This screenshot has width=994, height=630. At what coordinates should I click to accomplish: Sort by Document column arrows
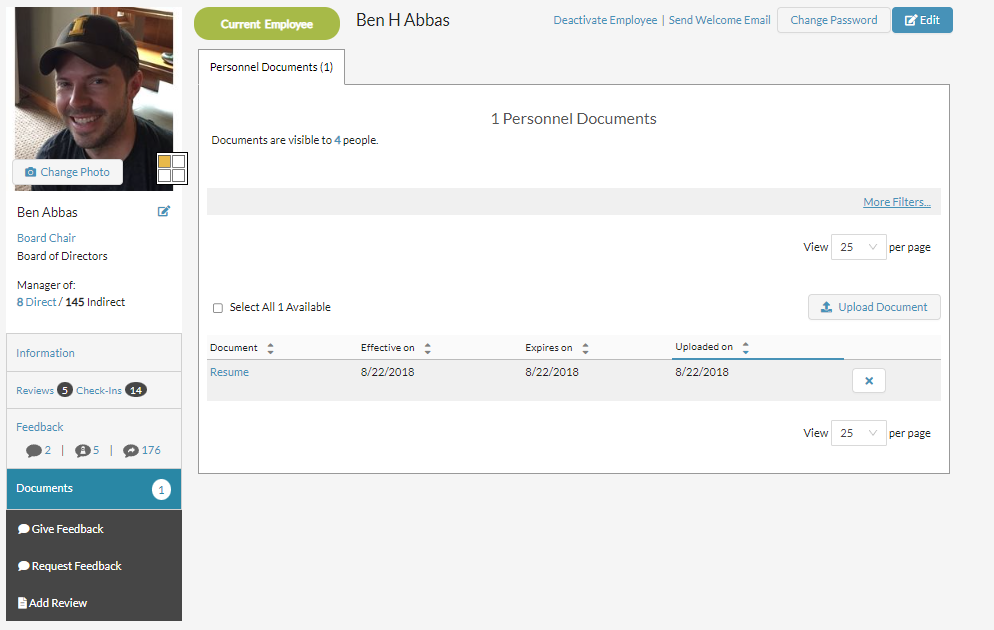[x=271, y=348]
